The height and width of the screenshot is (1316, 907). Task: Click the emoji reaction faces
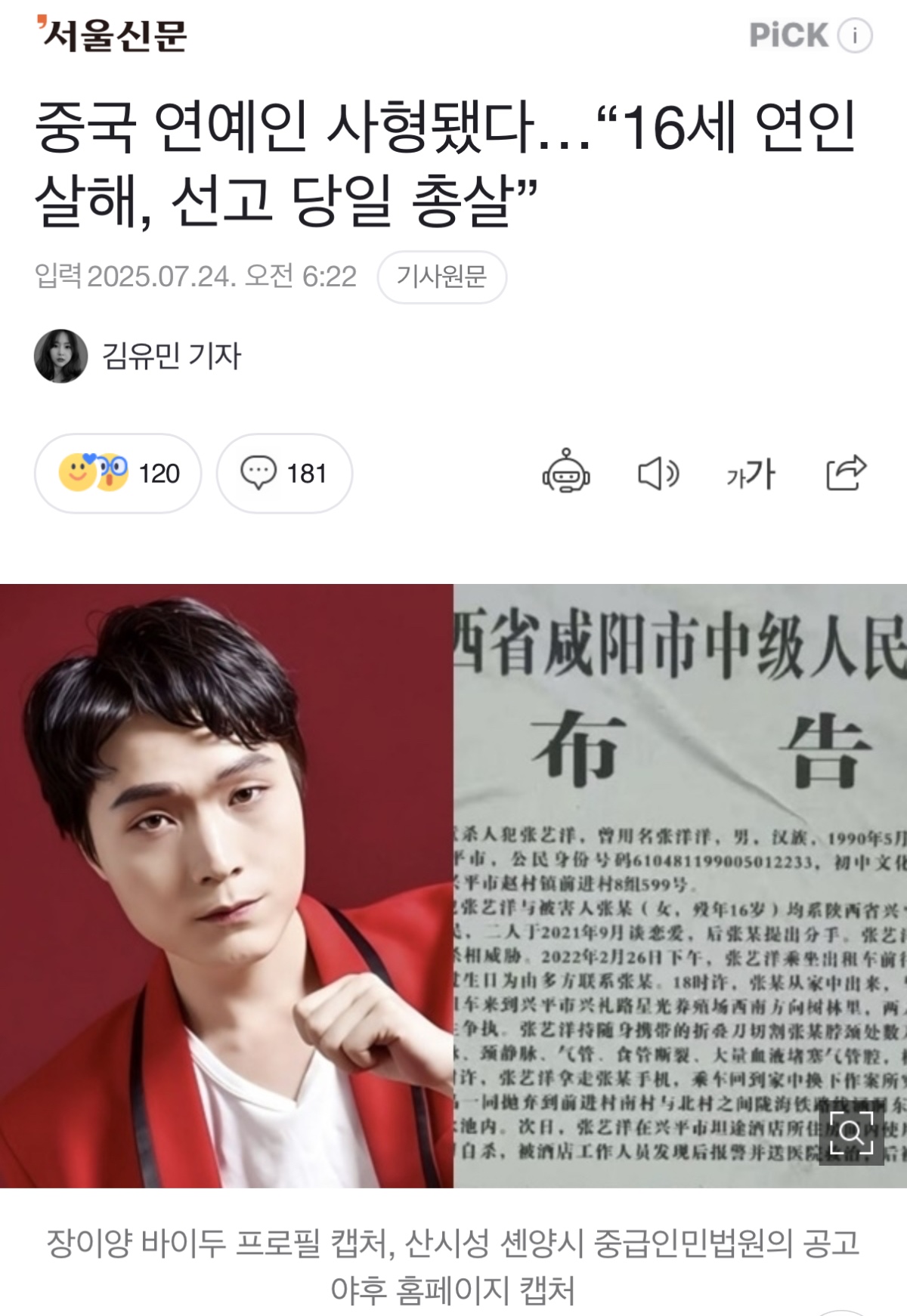pyautogui.click(x=94, y=472)
